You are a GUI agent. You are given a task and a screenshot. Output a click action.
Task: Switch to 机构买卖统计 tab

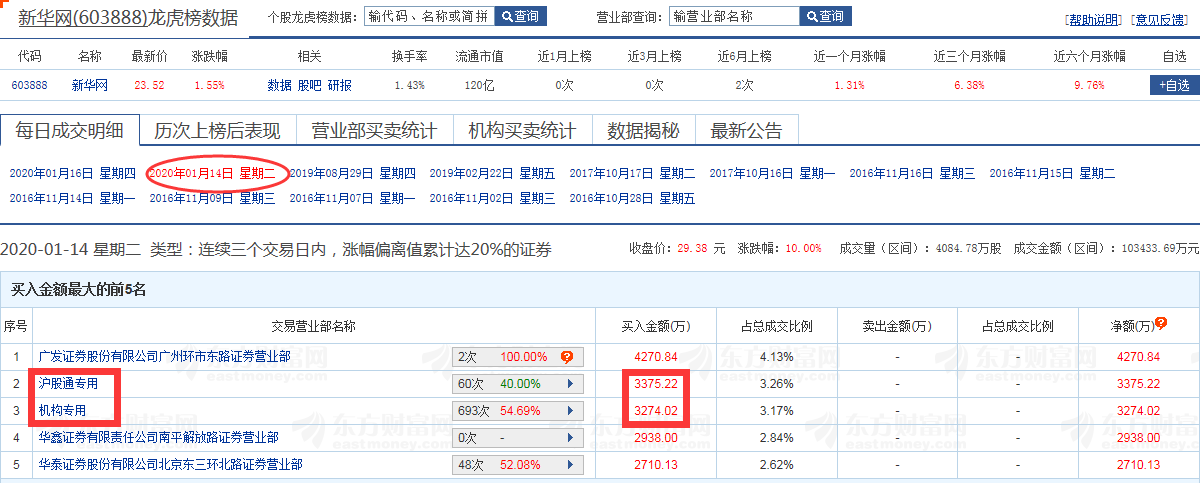[522, 130]
